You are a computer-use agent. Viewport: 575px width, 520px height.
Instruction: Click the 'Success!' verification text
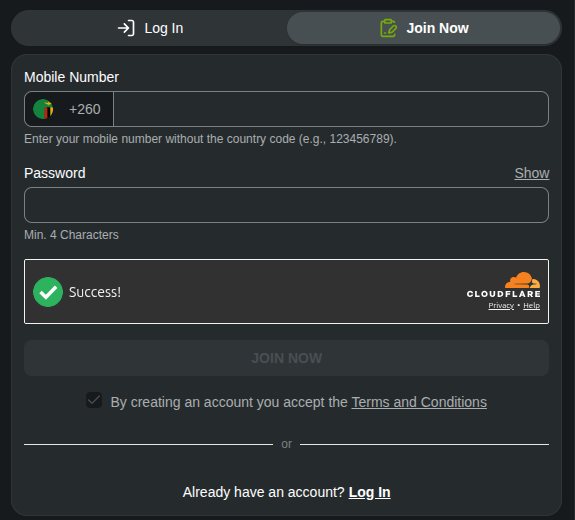pos(95,292)
